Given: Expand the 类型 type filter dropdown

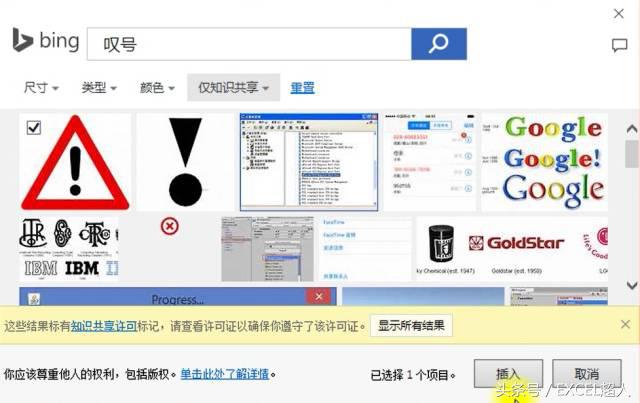Looking at the screenshot, I should point(99,87).
